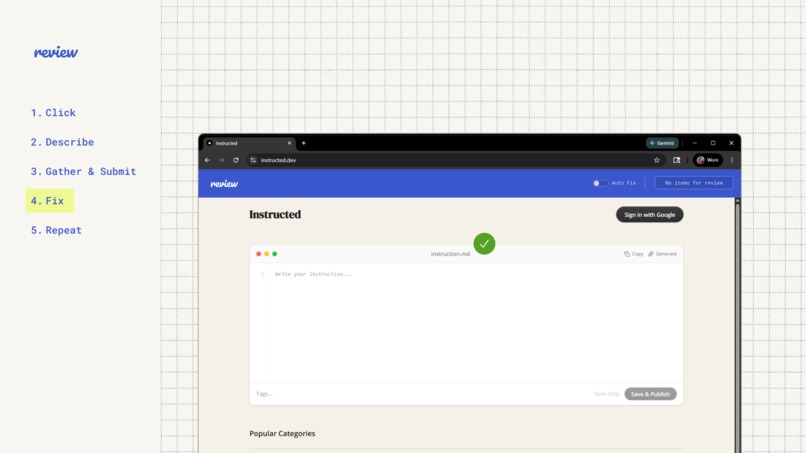Click Save & Publish
Screen dimensions: 806x453
click(650, 394)
